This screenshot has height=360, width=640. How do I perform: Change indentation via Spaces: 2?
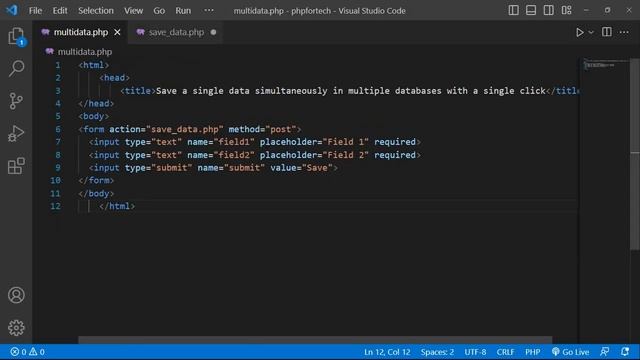click(x=437, y=352)
